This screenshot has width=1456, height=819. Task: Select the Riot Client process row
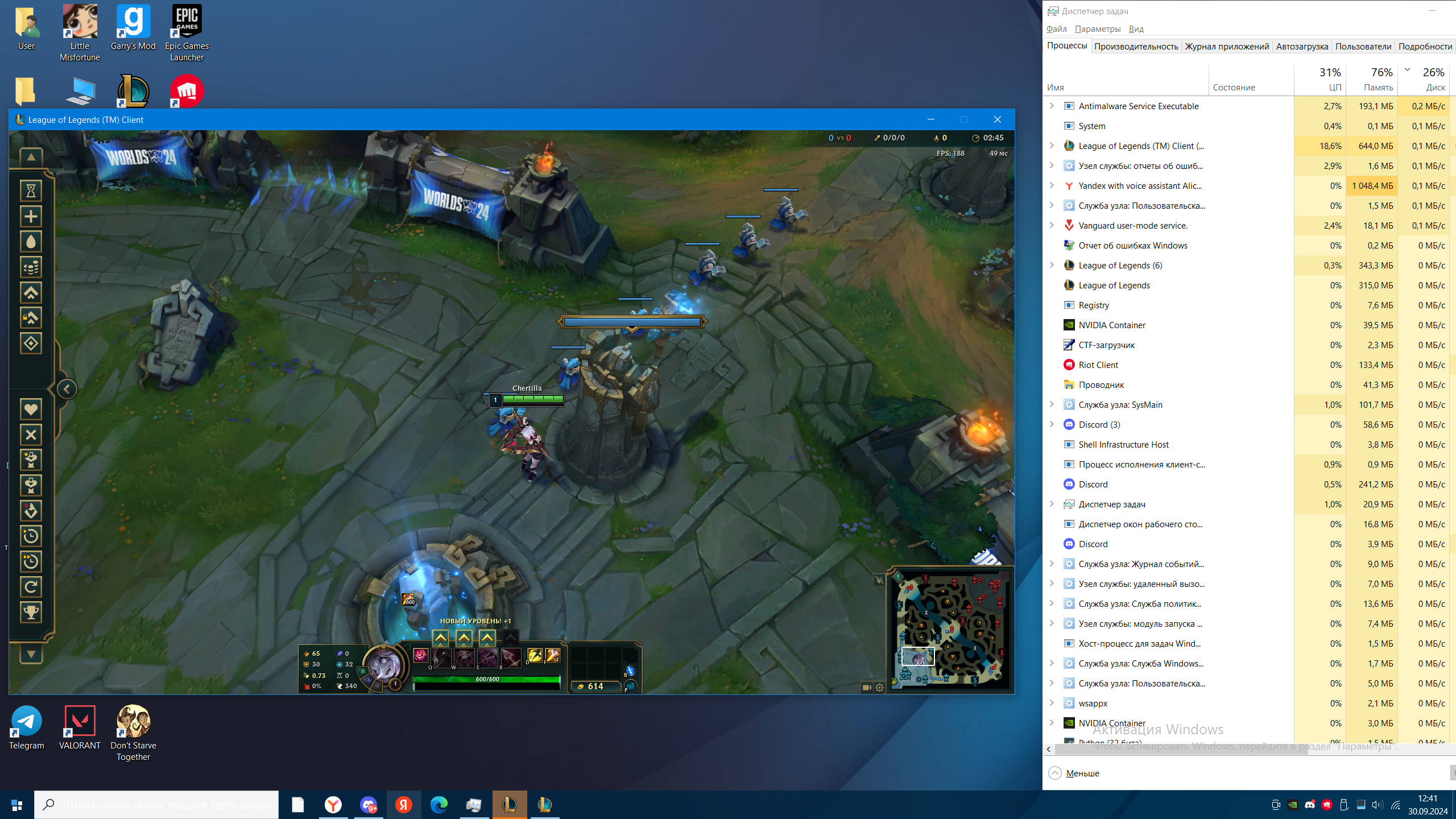[1248, 365]
